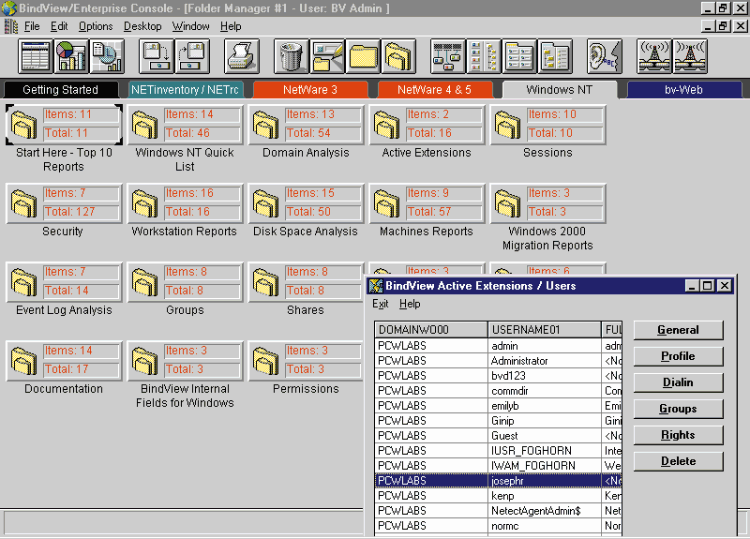750x539 pixels.
Task: Click the Dialin button
Action: 678,383
